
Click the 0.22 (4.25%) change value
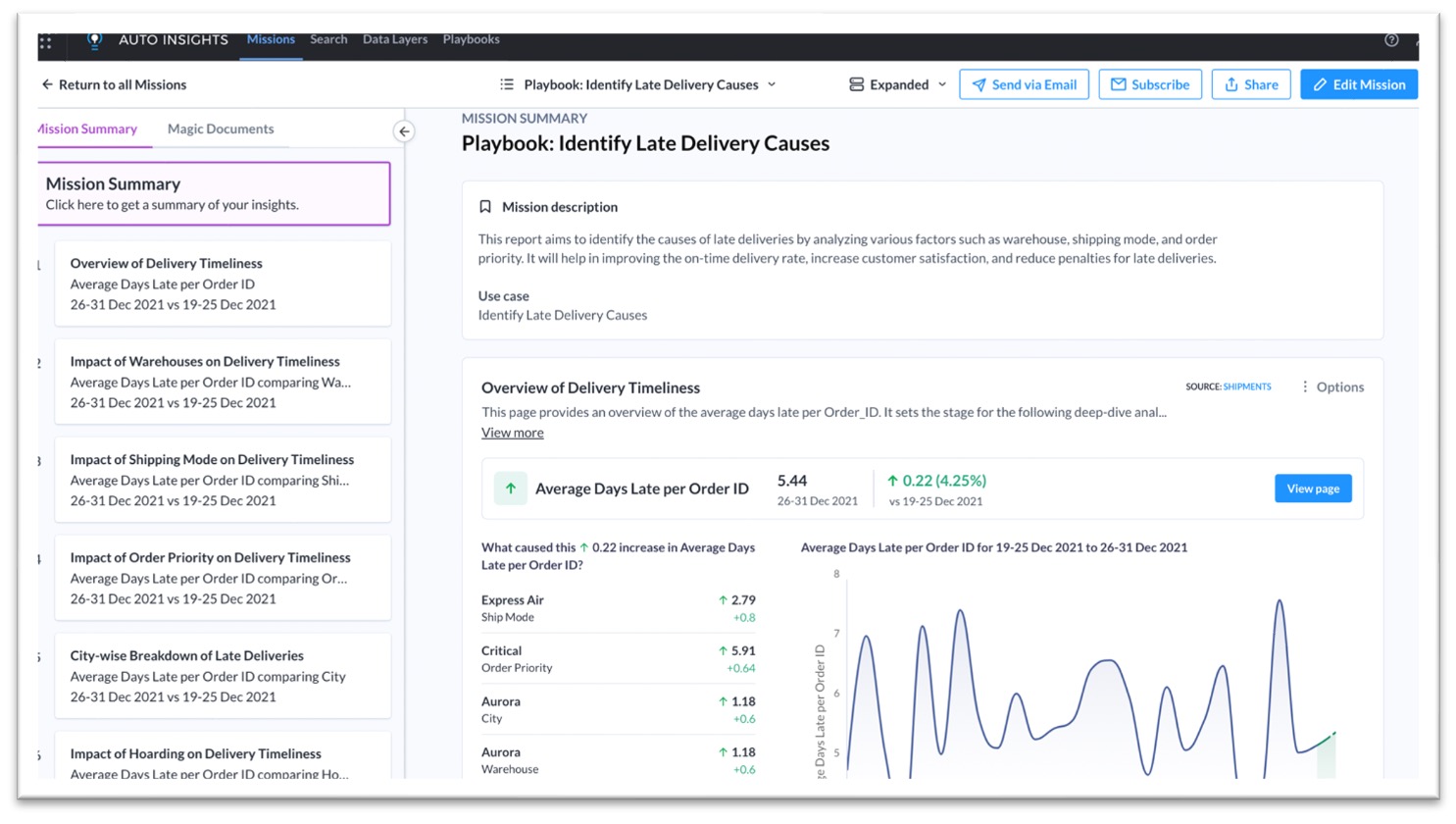click(x=936, y=481)
